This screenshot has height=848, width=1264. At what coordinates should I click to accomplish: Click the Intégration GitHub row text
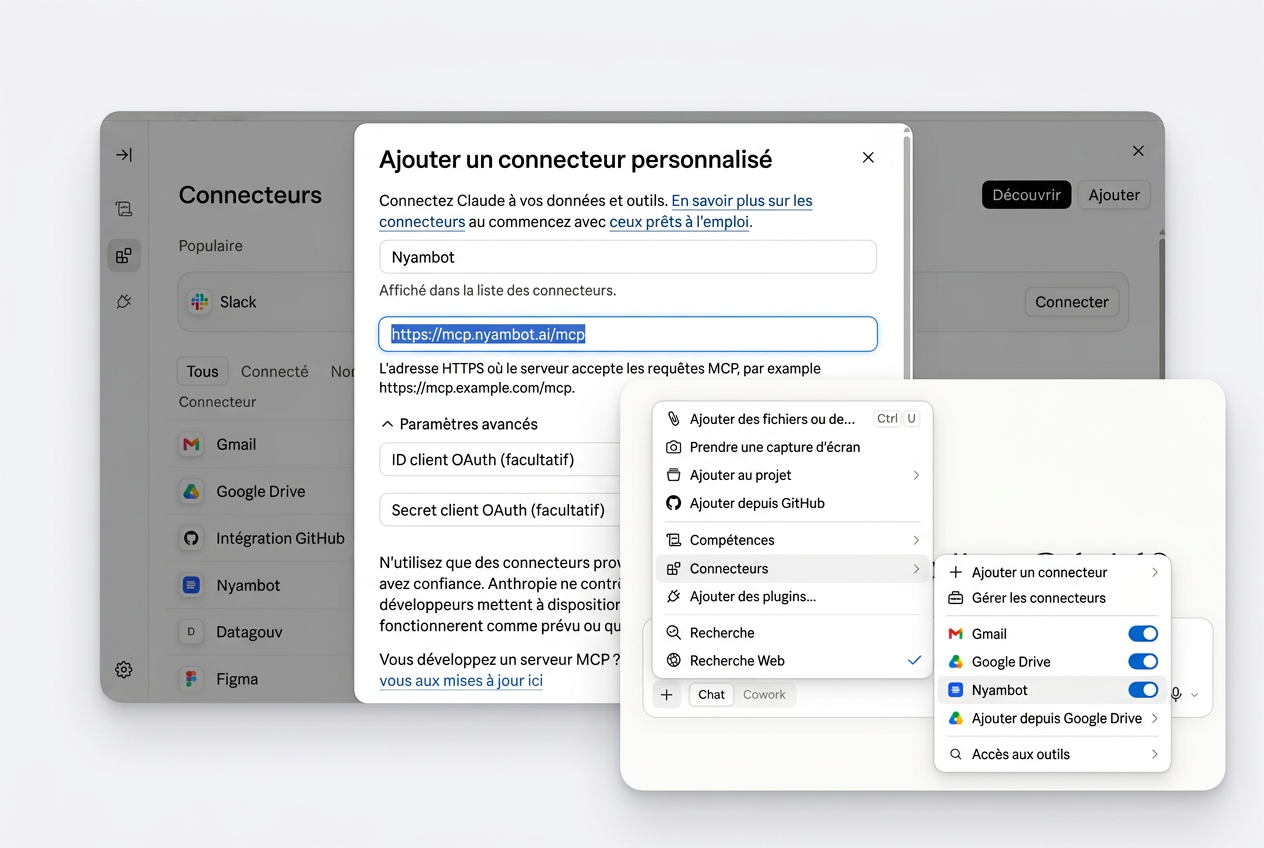click(x=280, y=538)
